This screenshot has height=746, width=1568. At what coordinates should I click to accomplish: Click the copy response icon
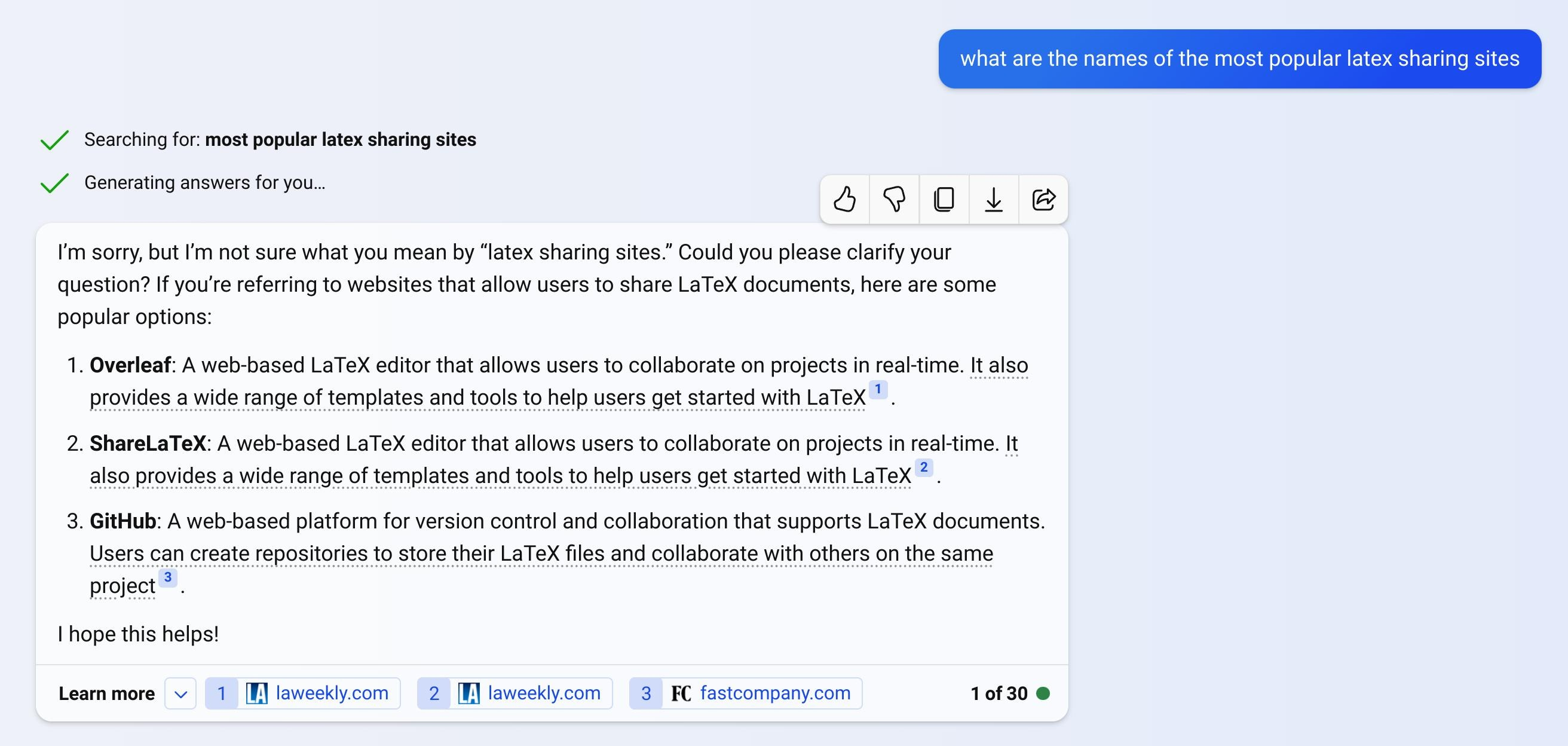point(943,198)
